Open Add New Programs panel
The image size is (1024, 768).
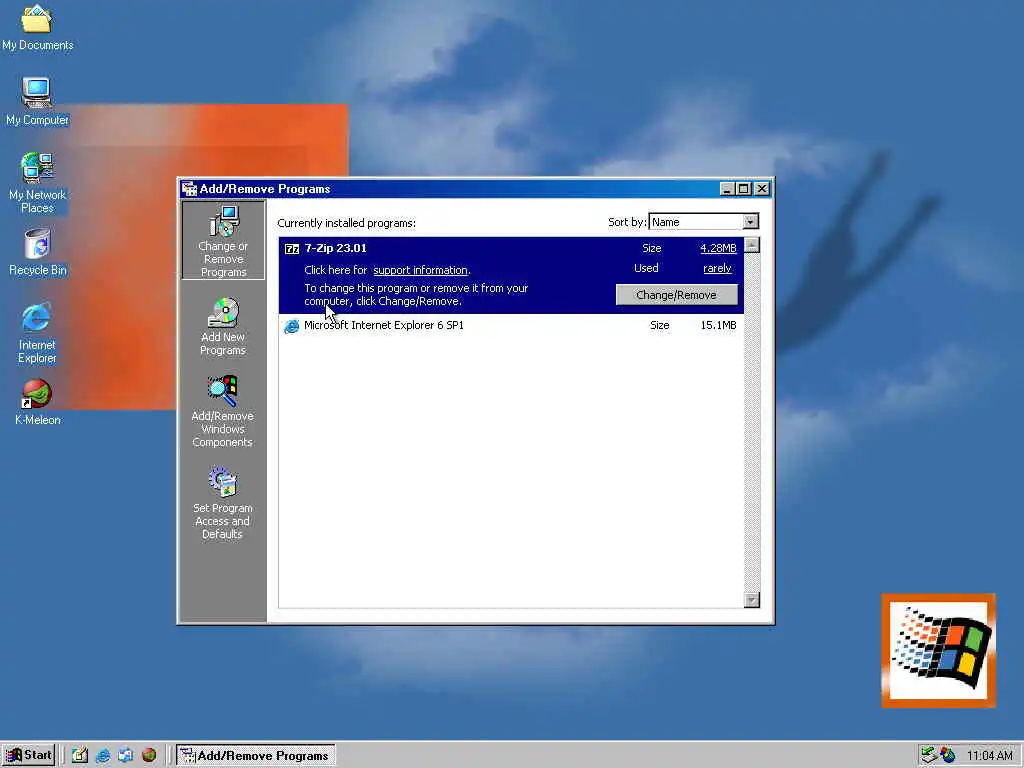[223, 327]
